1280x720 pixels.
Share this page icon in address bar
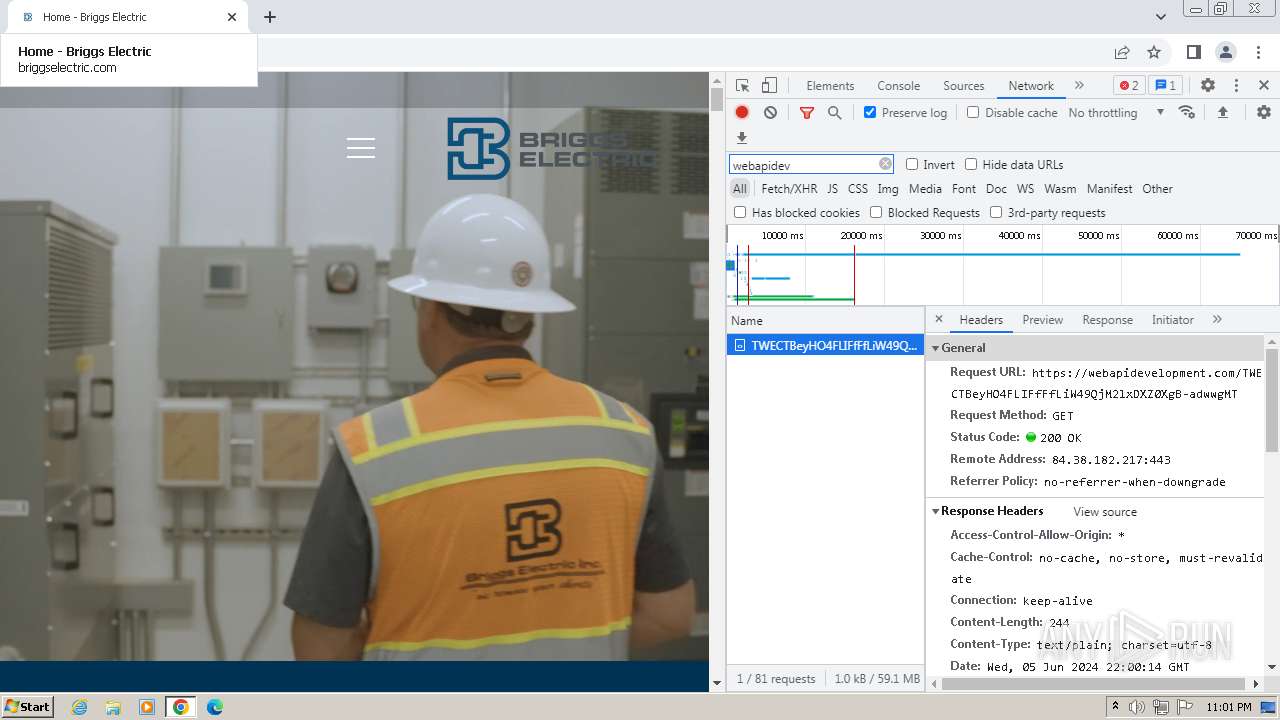coord(1122,52)
